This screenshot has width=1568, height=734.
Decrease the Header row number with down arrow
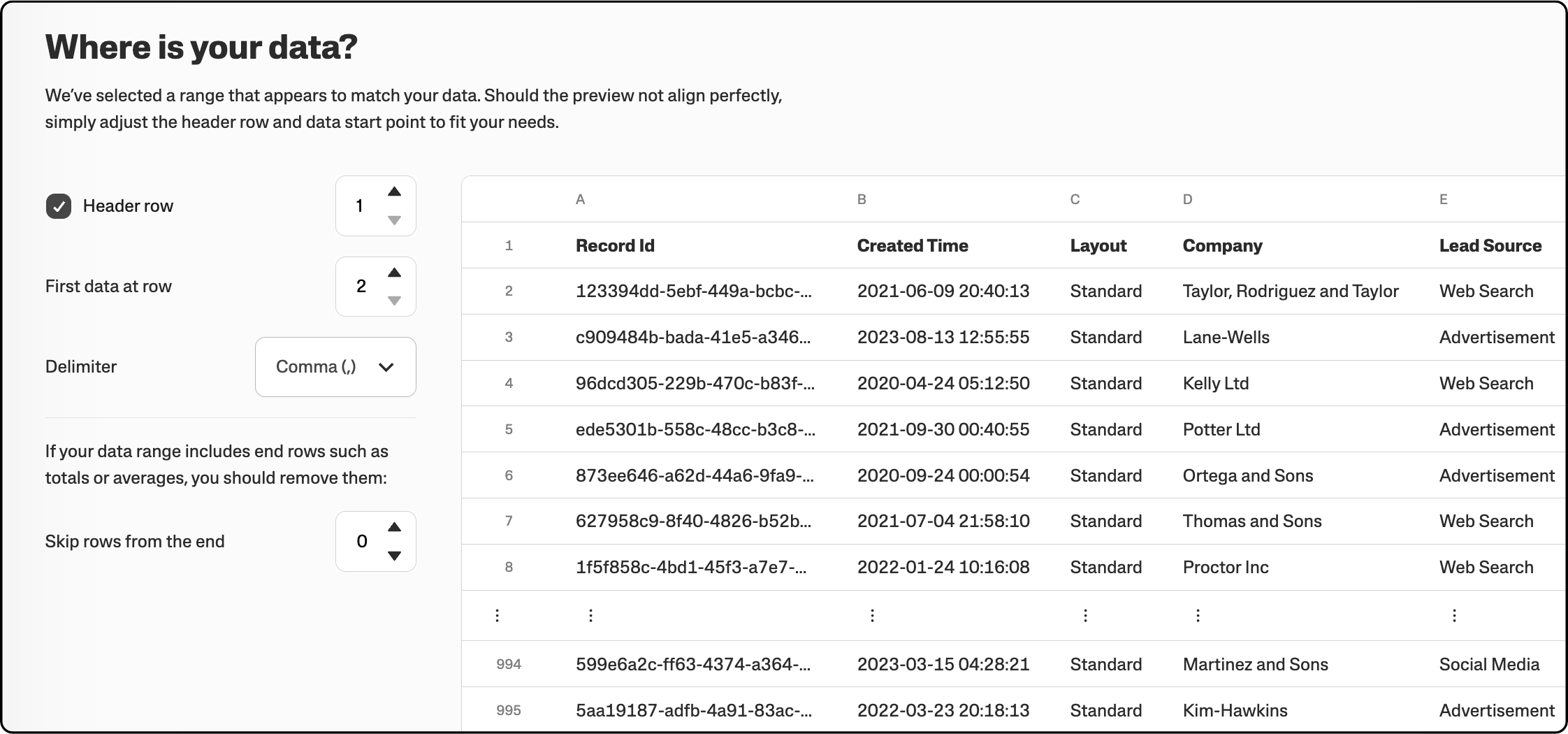tap(394, 220)
